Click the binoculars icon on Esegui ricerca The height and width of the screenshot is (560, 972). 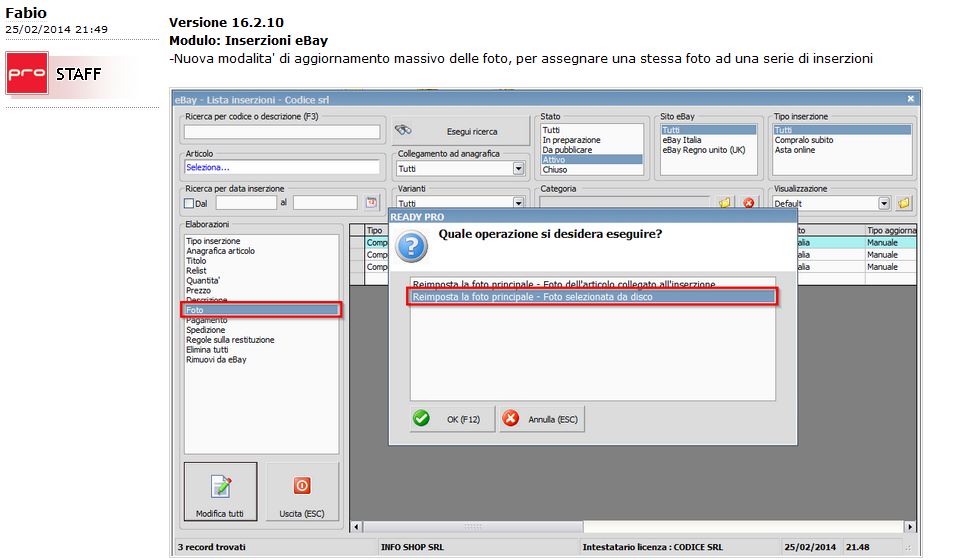(403, 130)
